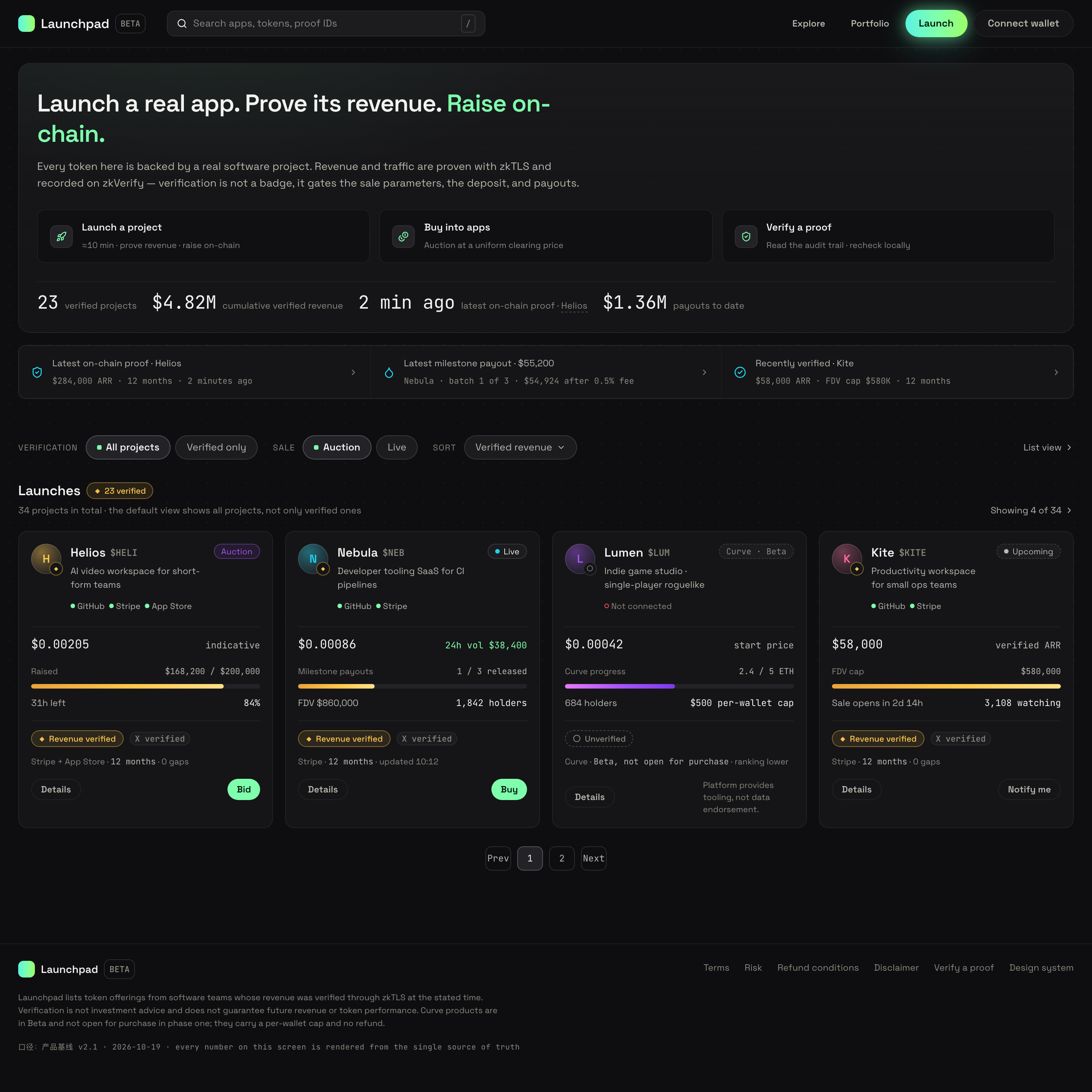This screenshot has height=1092, width=1092.
Task: Click the checkmark circle icon beside Recently verified
Action: (740, 372)
